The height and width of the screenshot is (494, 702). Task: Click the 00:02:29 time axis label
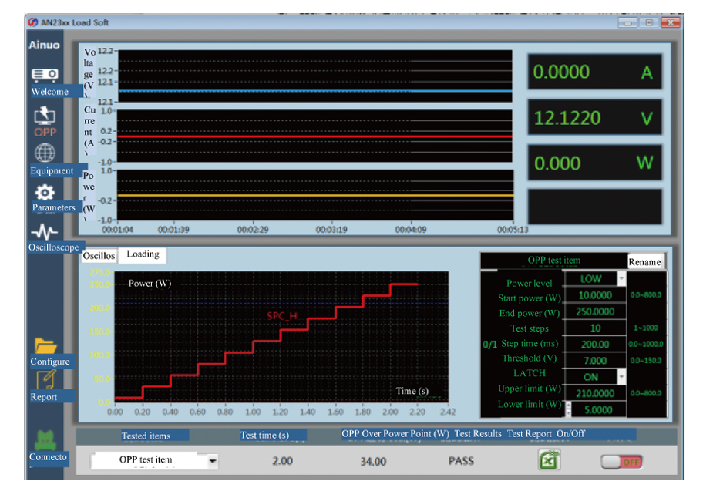click(253, 230)
